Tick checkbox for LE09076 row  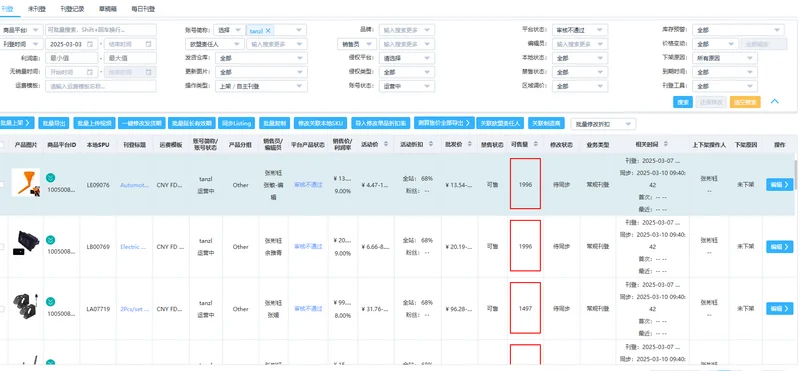coord(2,185)
